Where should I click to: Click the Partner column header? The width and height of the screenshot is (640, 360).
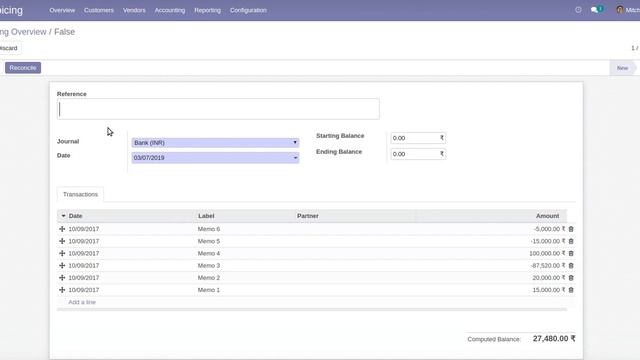click(x=308, y=216)
